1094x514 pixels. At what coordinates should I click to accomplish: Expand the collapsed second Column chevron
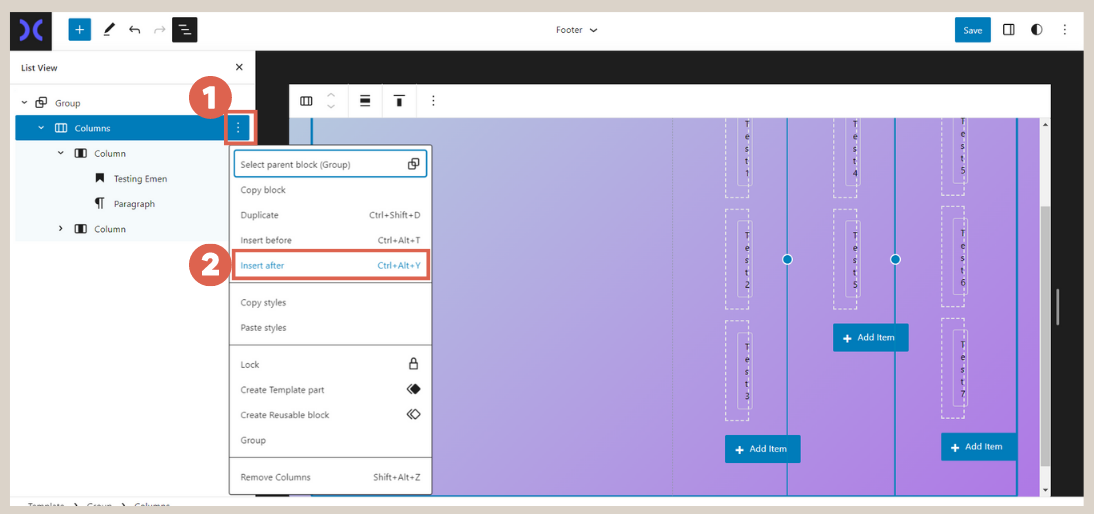point(61,229)
